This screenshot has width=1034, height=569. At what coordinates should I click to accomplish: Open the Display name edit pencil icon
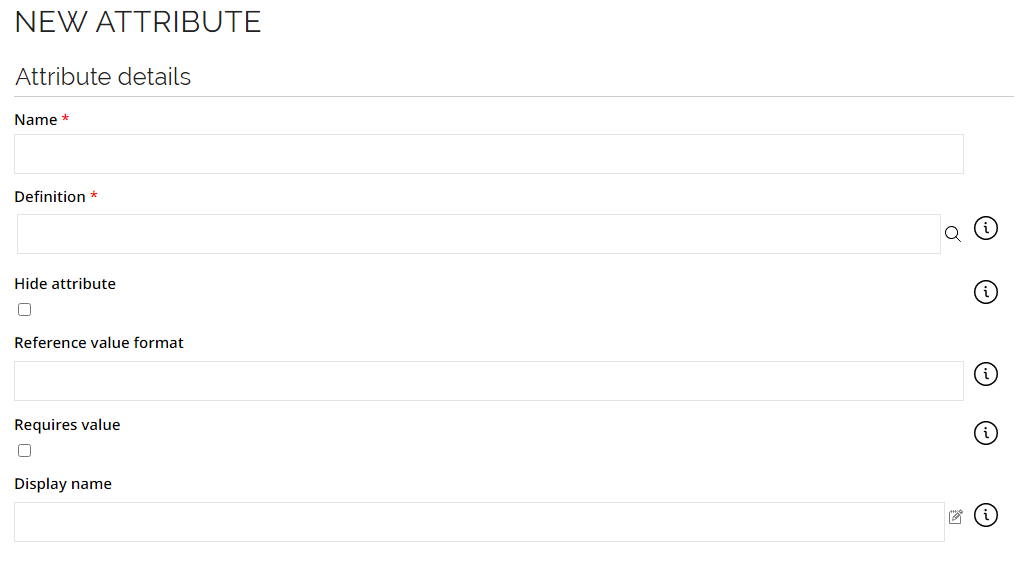(x=956, y=516)
